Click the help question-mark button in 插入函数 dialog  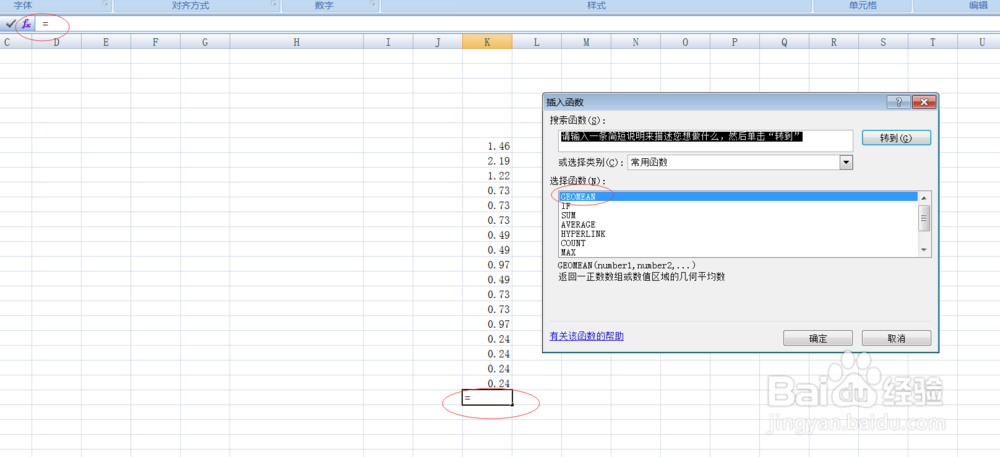[x=898, y=102]
